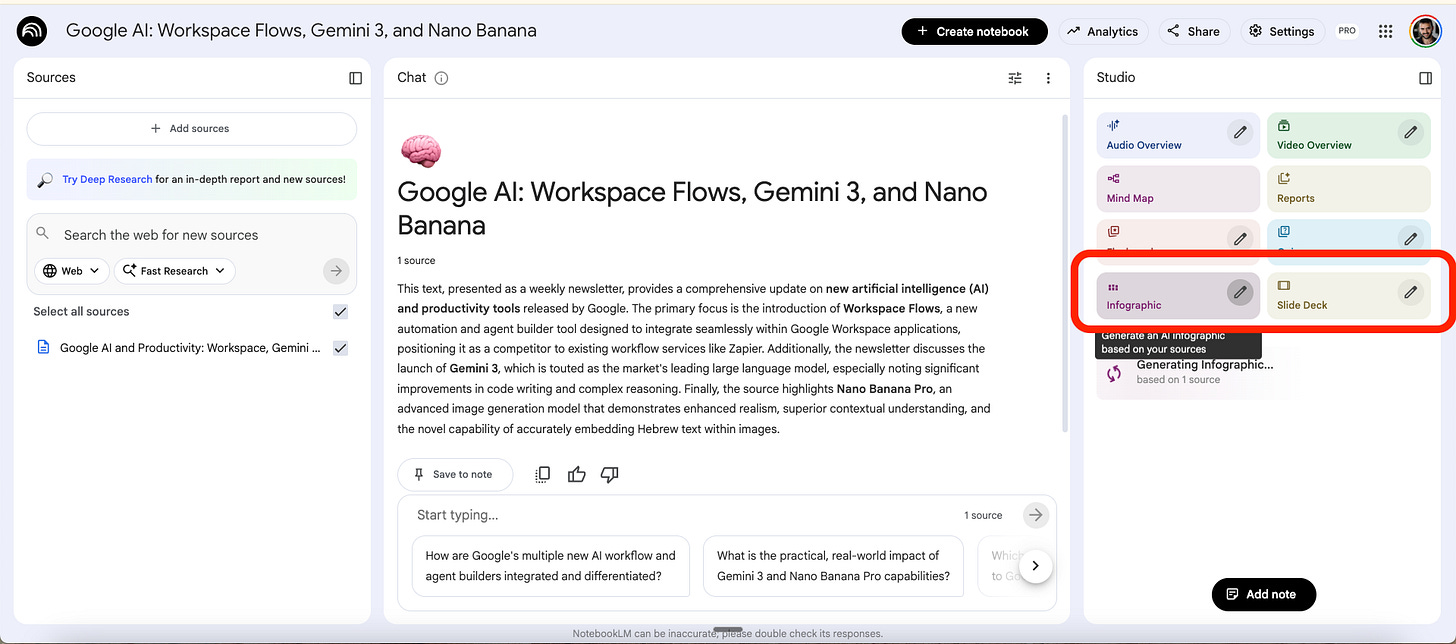The width and height of the screenshot is (1456, 644).
Task: Open the Google apps grid
Action: coord(1385,32)
